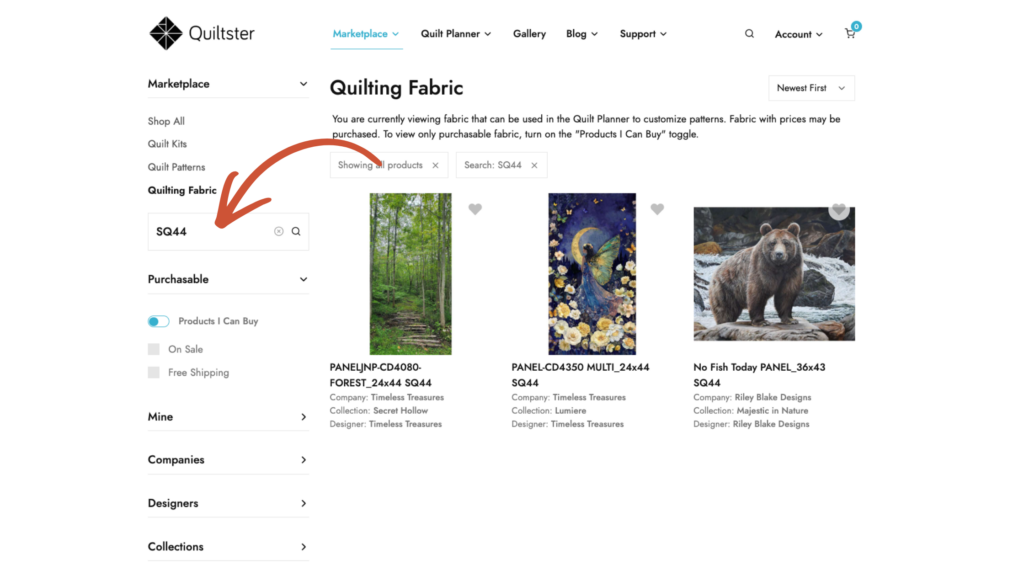The height and width of the screenshot is (576, 1024).
Task: Open the header search magnifier icon
Action: tap(749, 34)
